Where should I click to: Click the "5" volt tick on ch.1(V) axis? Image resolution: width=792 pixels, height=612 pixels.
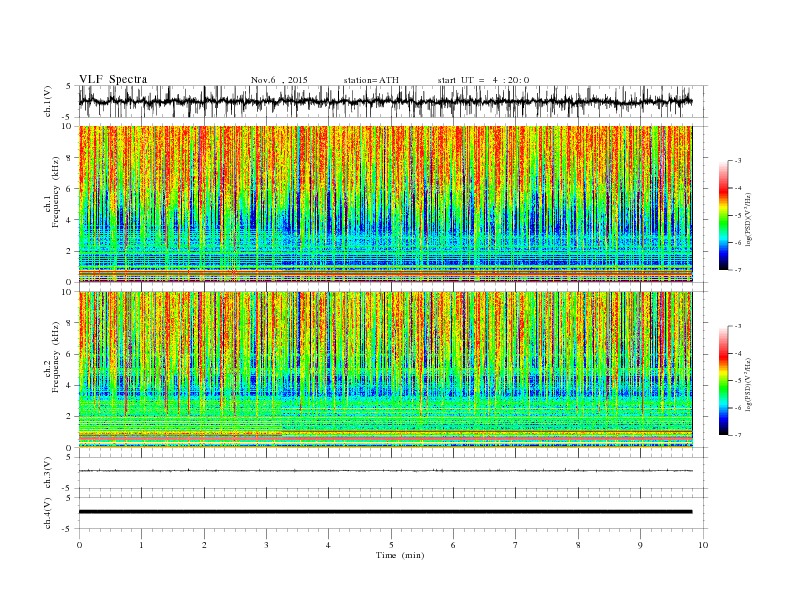pyautogui.click(x=70, y=86)
